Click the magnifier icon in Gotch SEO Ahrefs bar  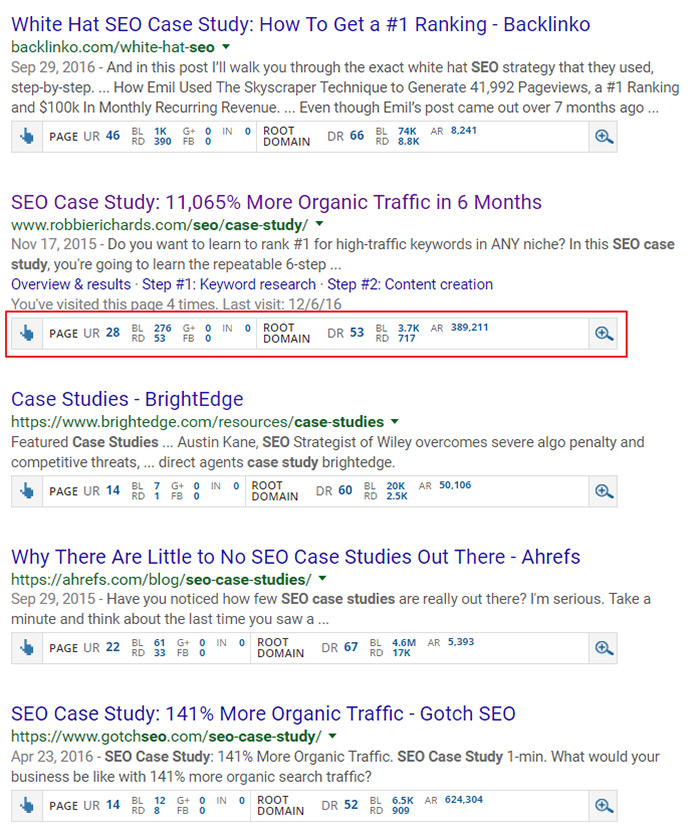point(603,805)
